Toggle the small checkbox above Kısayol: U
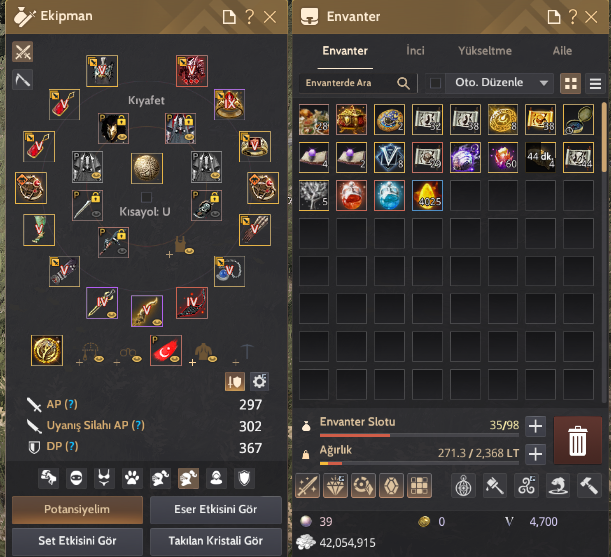This screenshot has width=611, height=557. (x=147, y=197)
